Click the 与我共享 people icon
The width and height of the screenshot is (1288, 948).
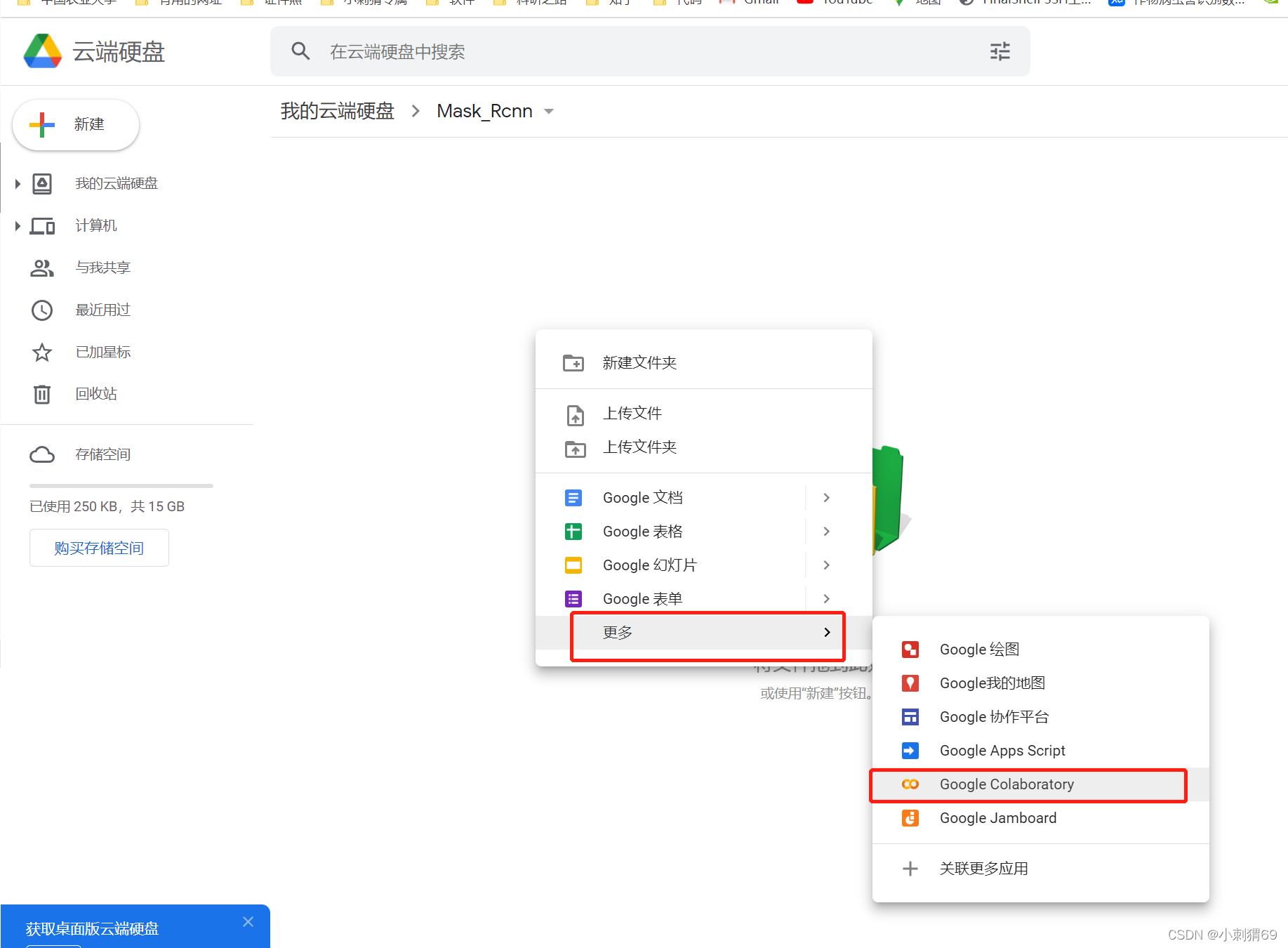pyautogui.click(x=42, y=268)
